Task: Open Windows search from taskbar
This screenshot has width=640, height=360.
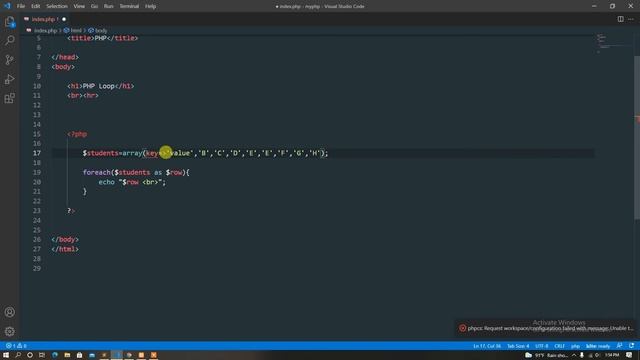Action: (x=18, y=355)
